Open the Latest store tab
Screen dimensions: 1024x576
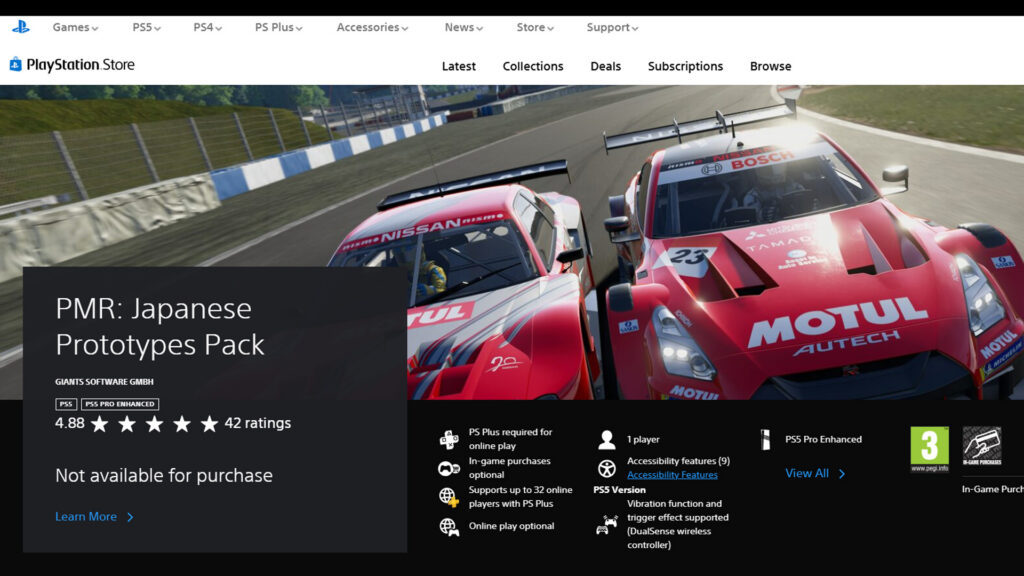tap(458, 66)
